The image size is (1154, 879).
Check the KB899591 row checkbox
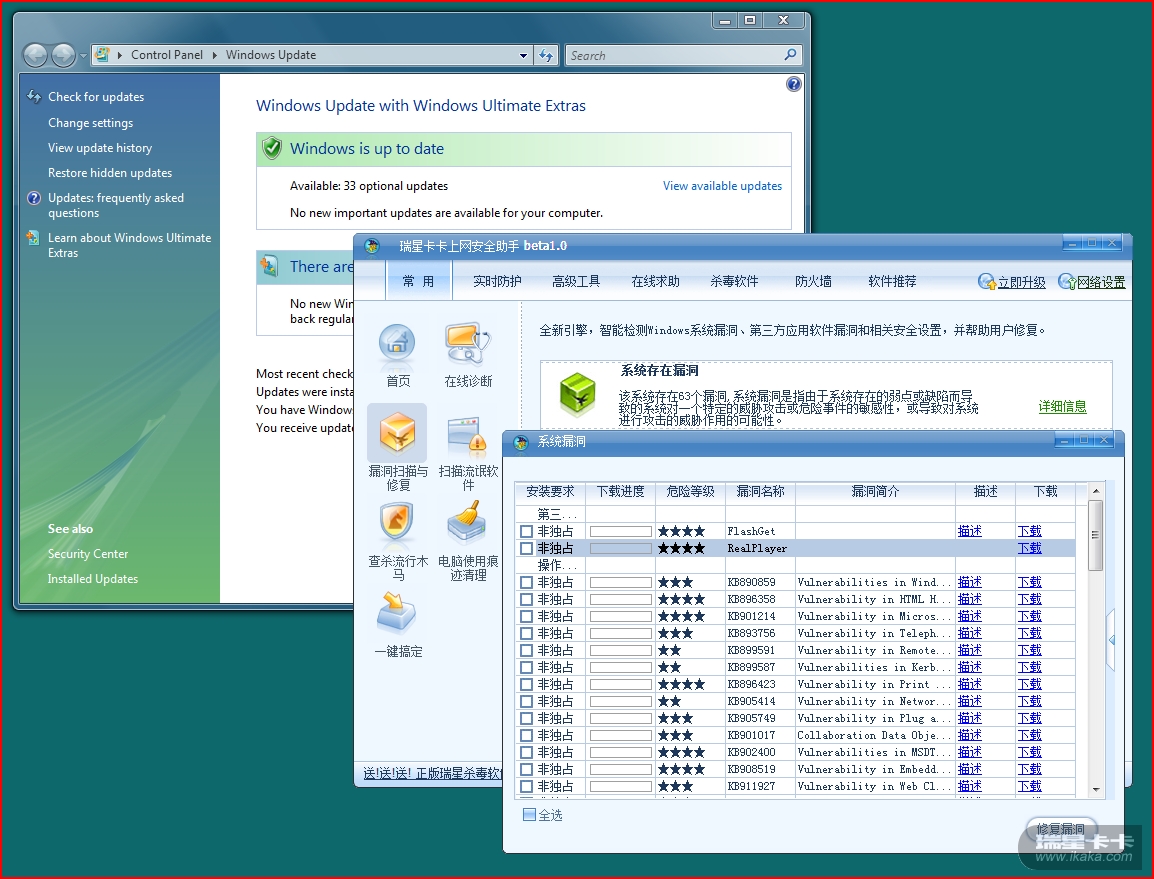click(x=526, y=651)
